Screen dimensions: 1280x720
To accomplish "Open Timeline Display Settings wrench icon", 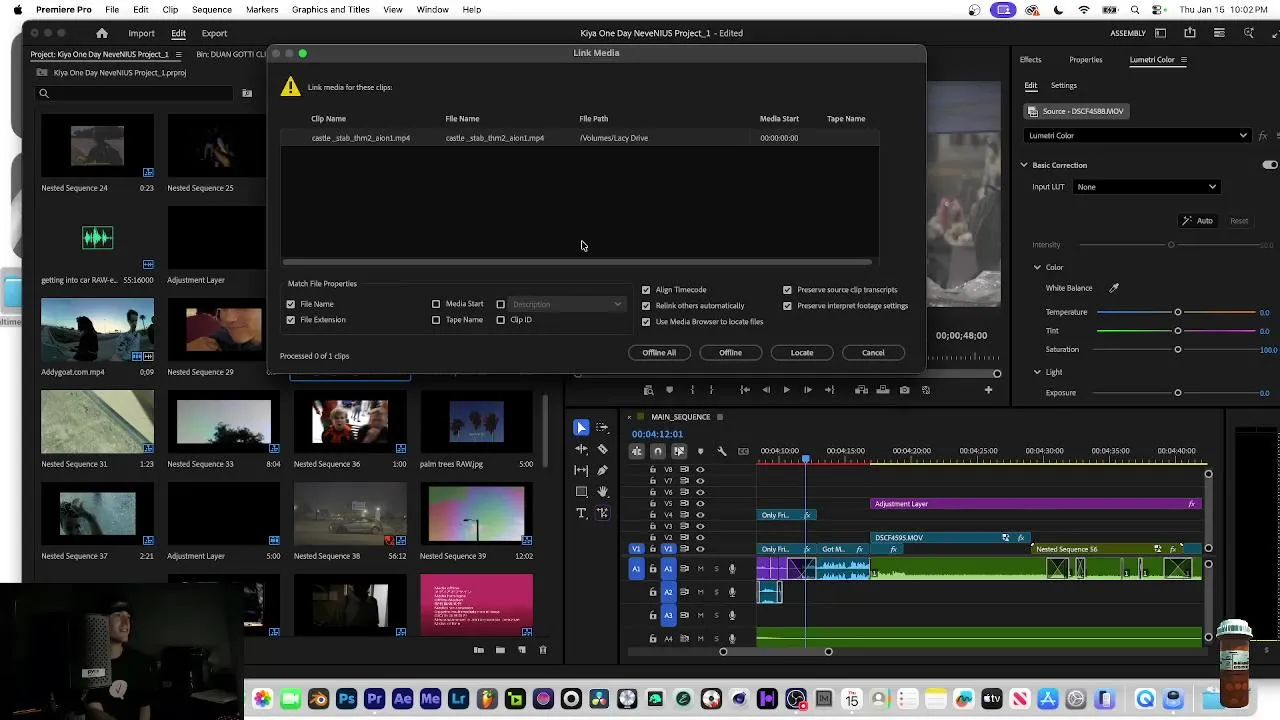I will pos(722,451).
